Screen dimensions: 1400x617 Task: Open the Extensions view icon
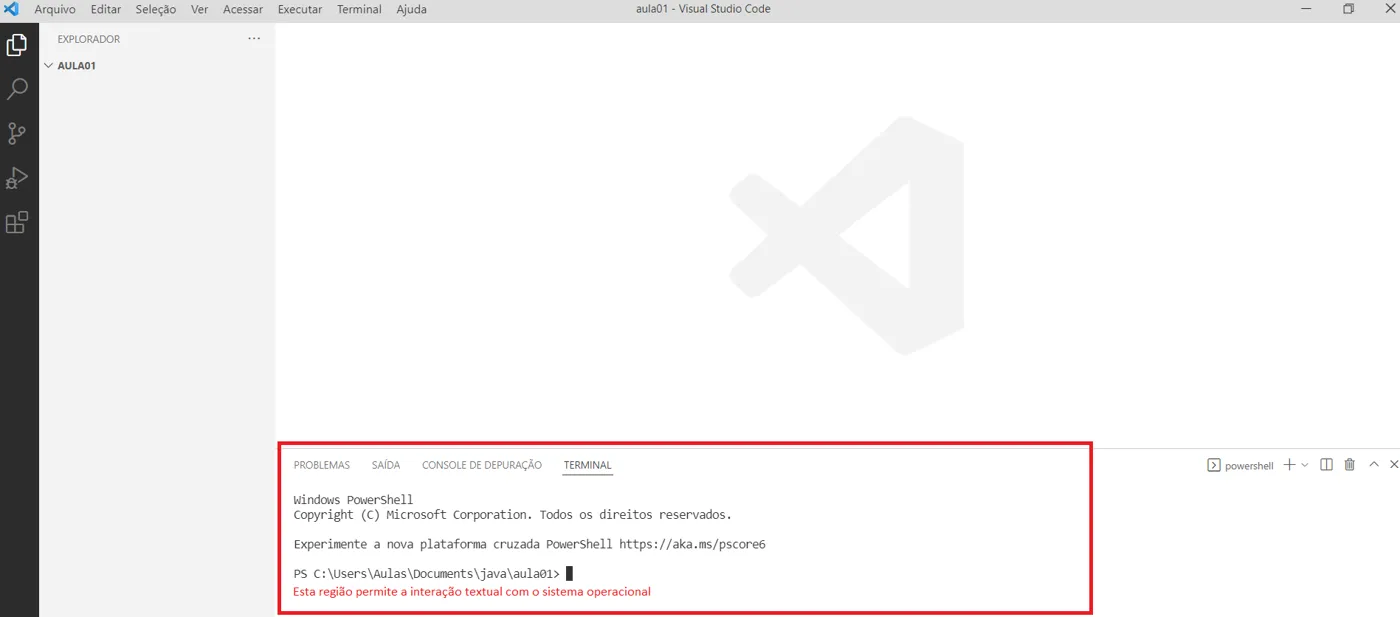tap(17, 222)
